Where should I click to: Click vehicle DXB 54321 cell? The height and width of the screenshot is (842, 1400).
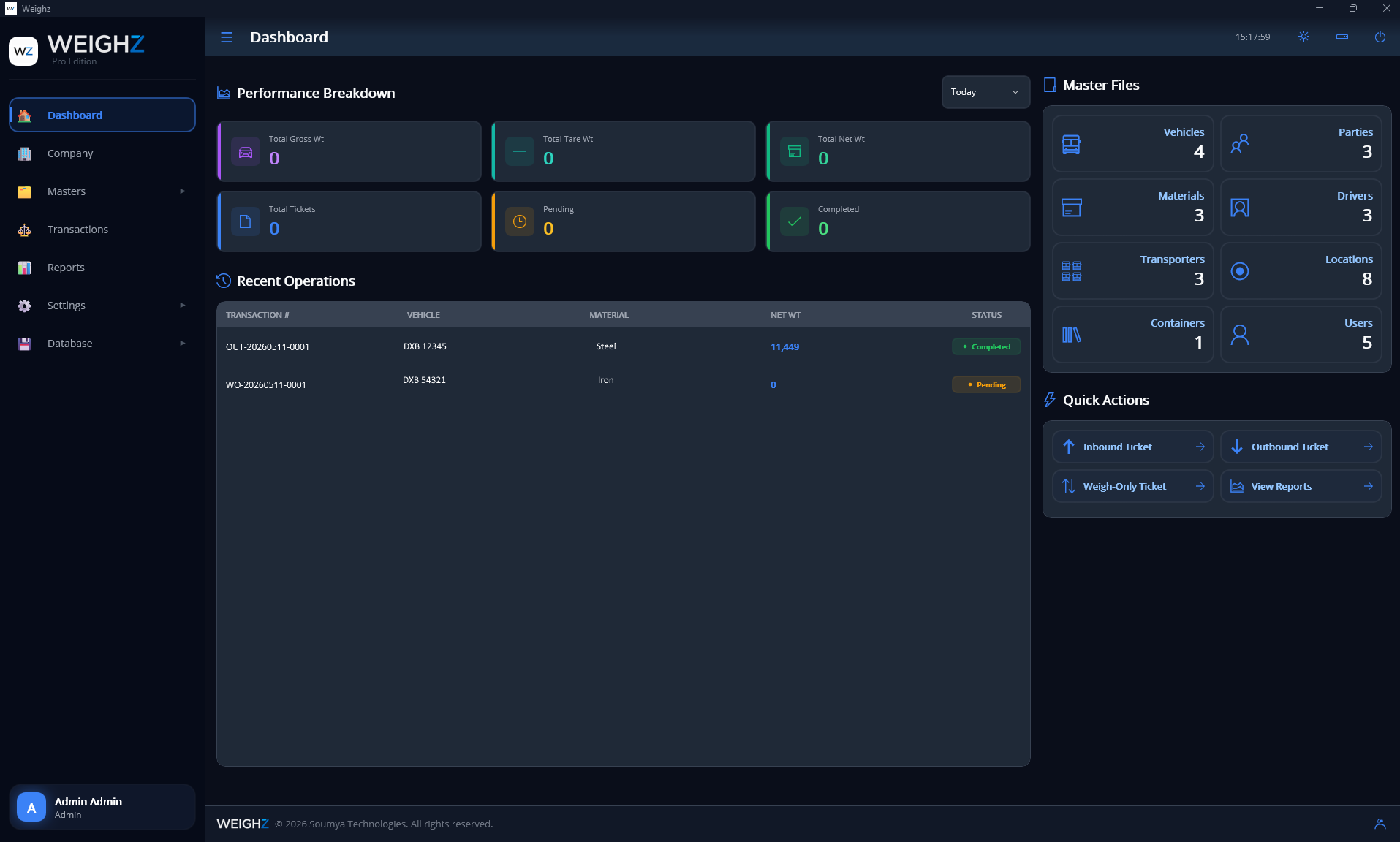424,380
